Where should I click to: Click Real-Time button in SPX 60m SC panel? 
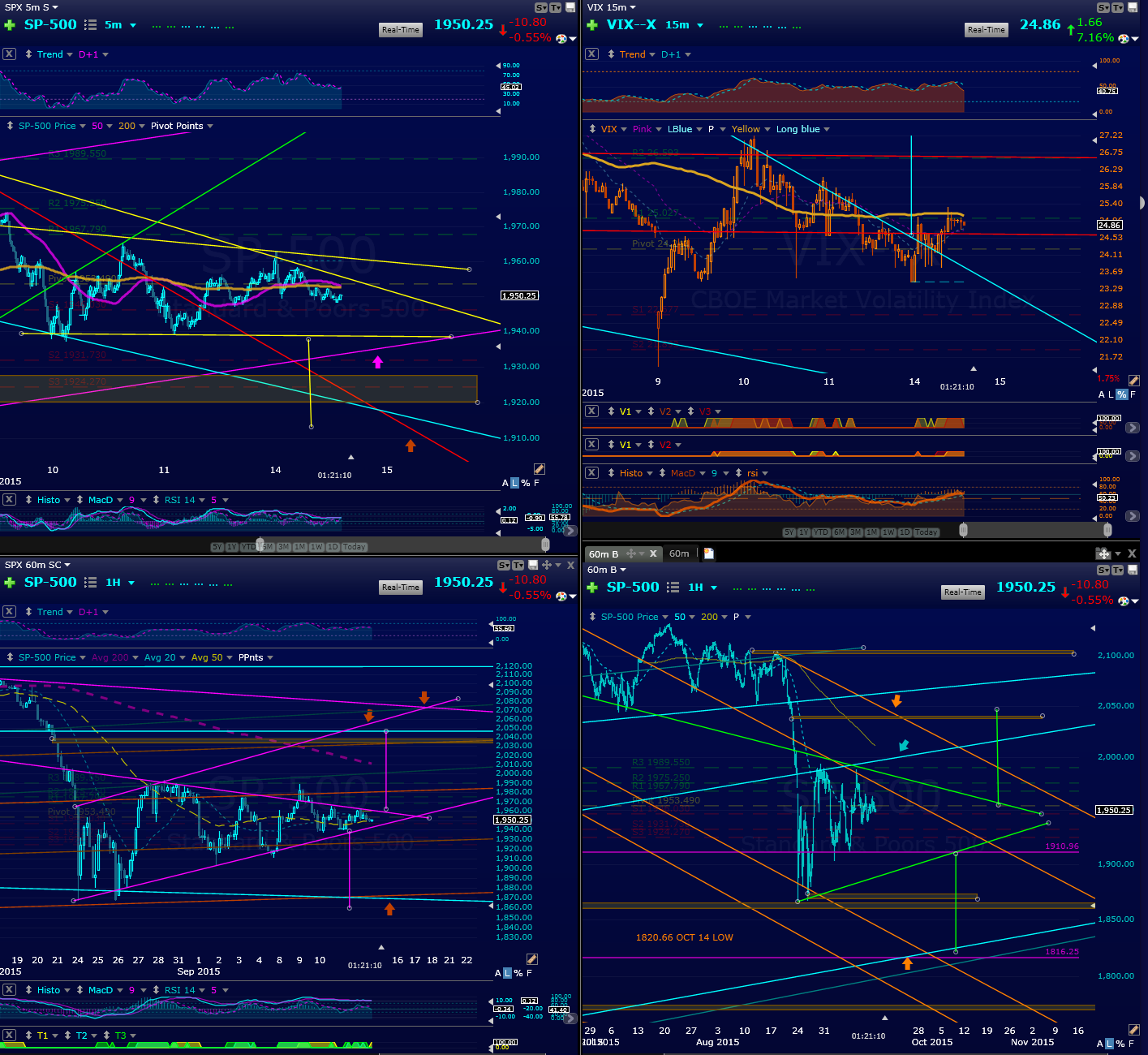401,588
